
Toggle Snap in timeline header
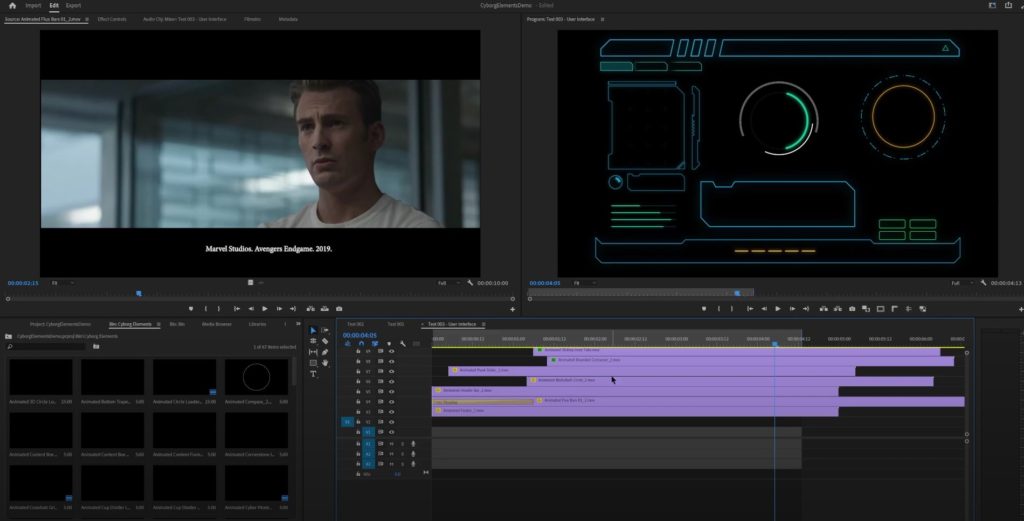click(361, 343)
